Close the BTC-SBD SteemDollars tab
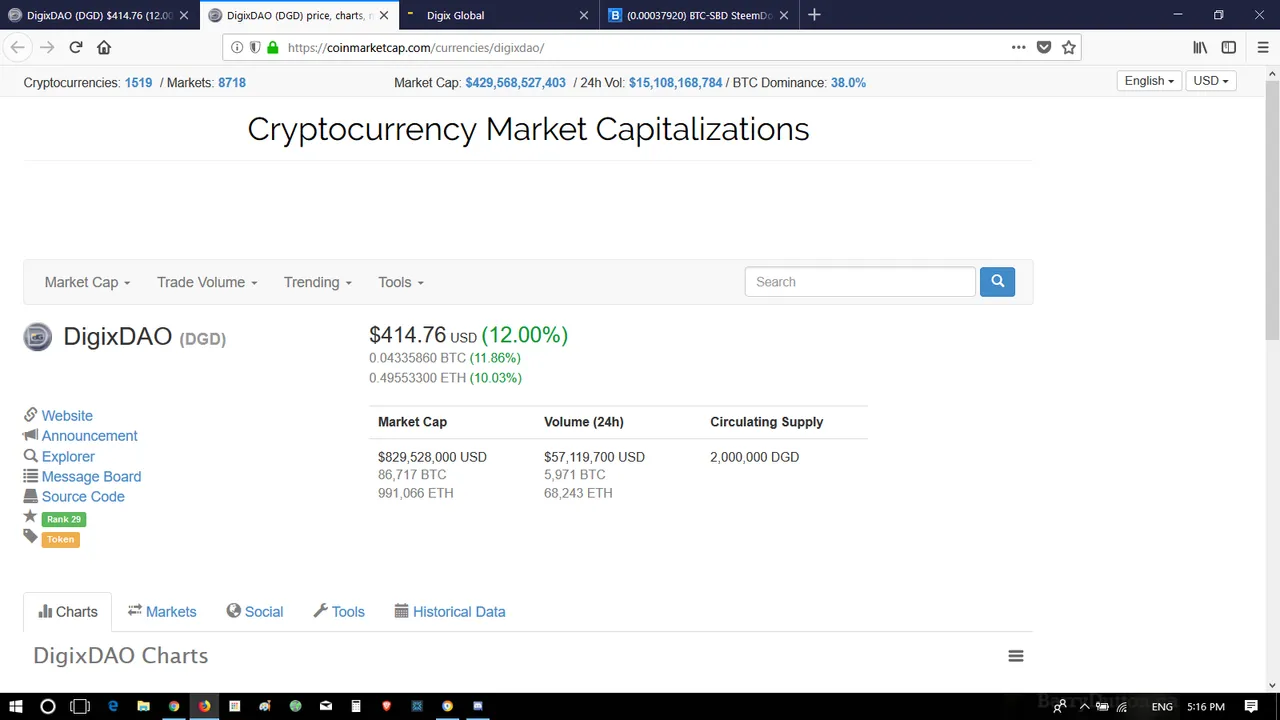1280x720 pixels. (x=784, y=15)
